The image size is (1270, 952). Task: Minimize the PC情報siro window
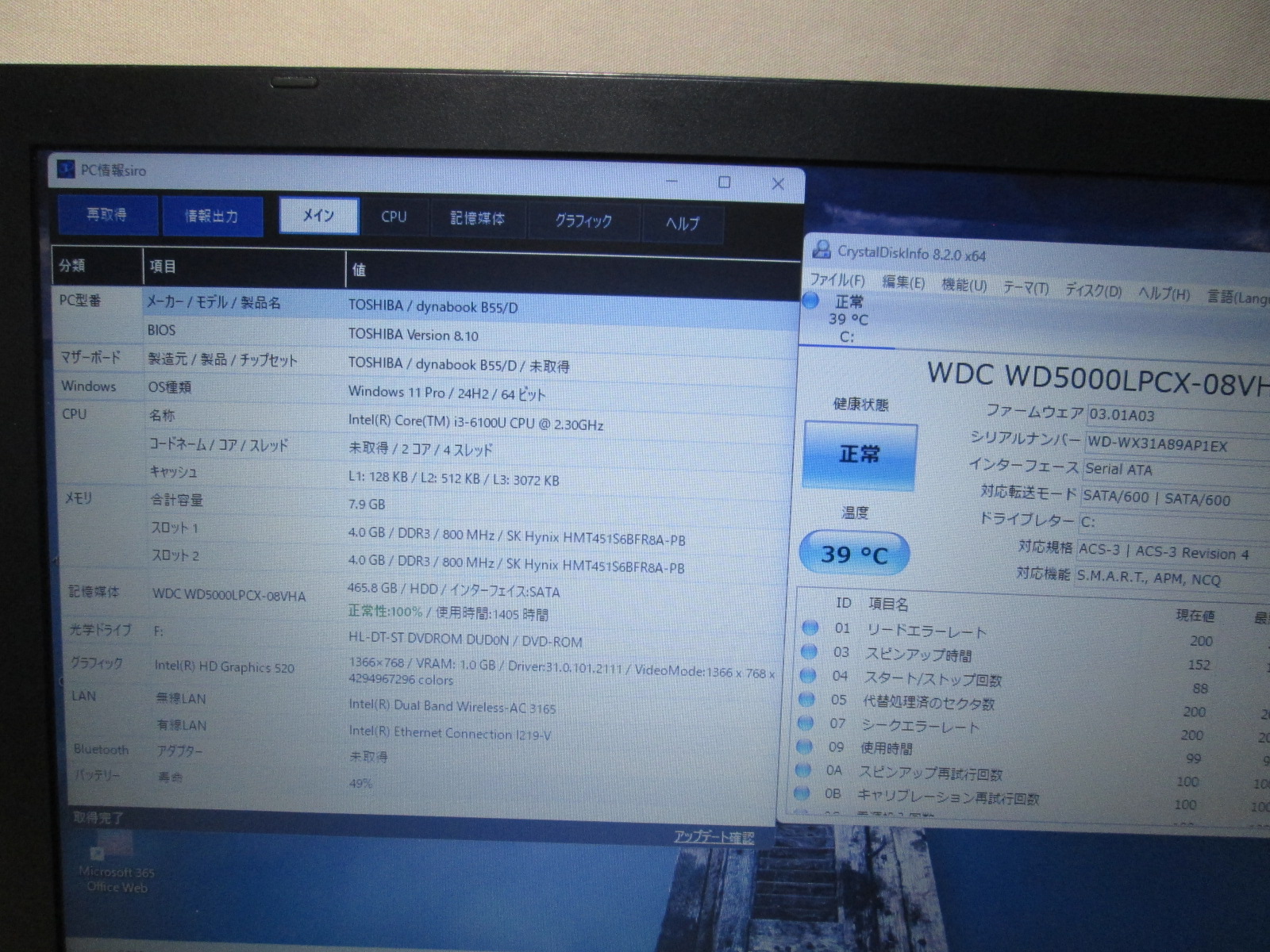(672, 181)
